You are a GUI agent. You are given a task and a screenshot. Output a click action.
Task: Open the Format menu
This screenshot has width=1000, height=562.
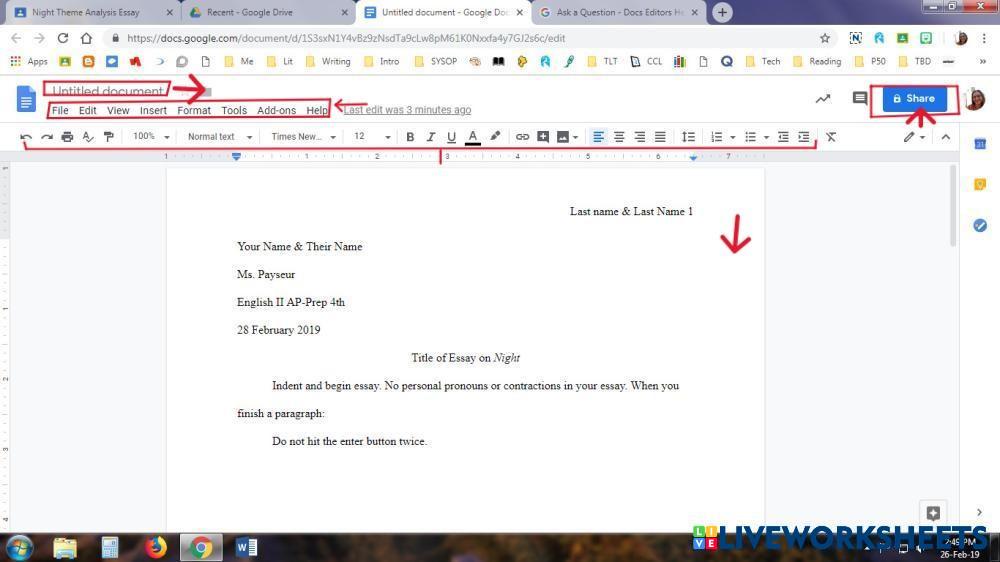click(x=194, y=110)
